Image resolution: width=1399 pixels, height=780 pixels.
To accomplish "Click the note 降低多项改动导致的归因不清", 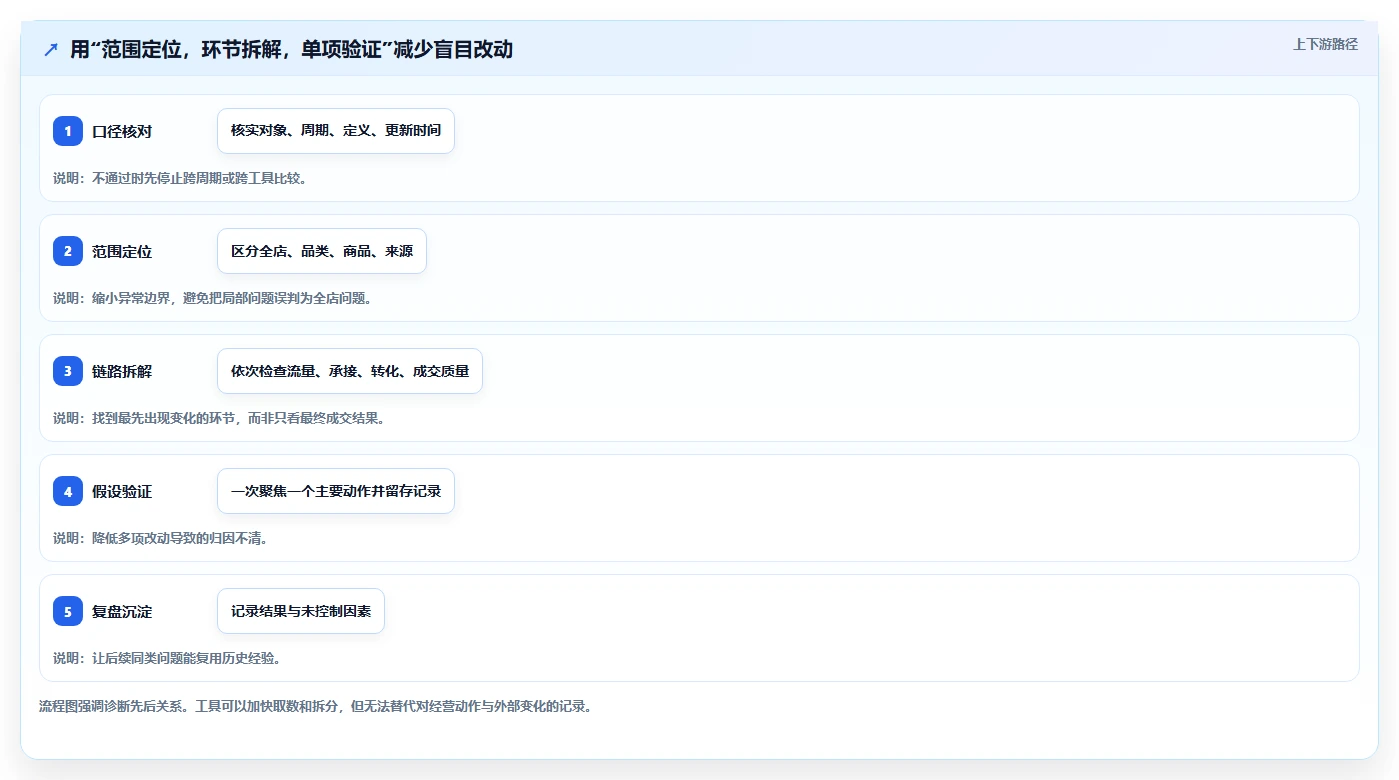I will [x=161, y=538].
